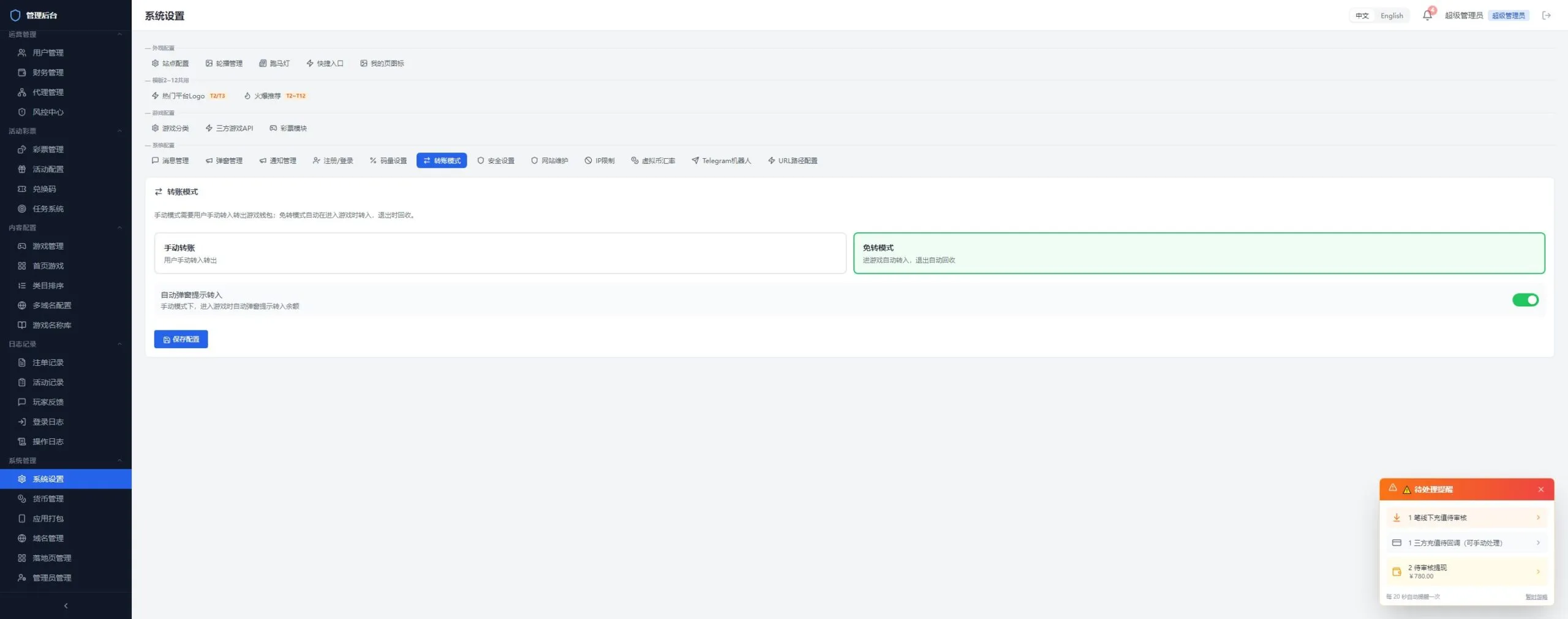
Task: Open 代理管理 in the sidebar
Action: pos(66,92)
